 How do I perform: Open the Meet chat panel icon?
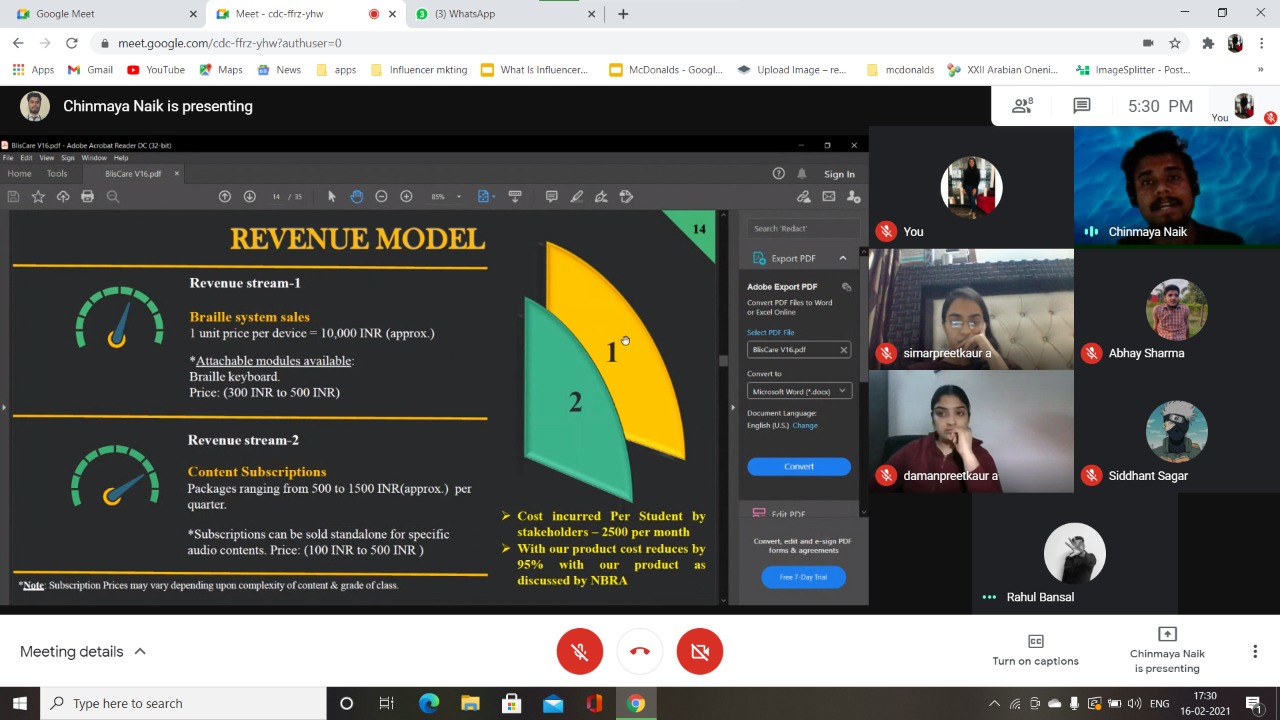(1081, 106)
